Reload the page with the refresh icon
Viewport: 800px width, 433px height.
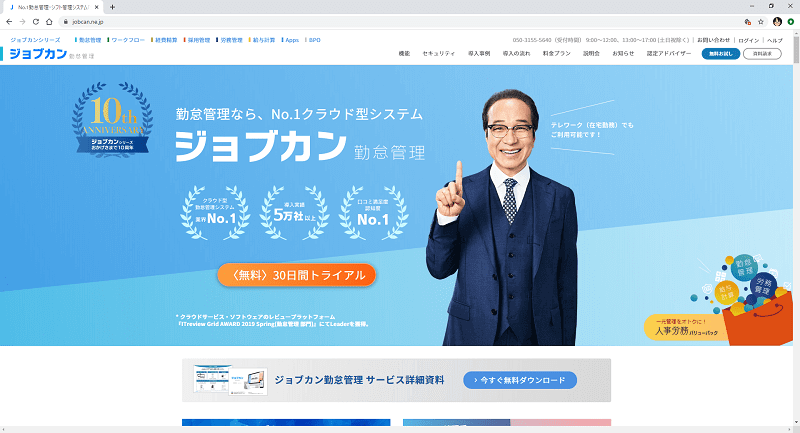pos(36,22)
